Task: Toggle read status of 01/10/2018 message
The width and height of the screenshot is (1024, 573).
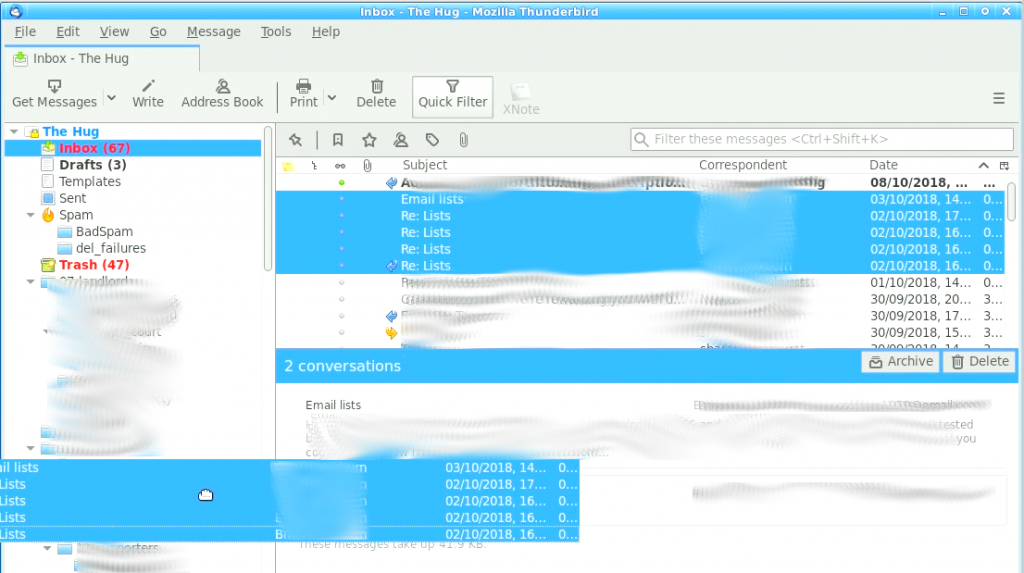Action: point(341,283)
